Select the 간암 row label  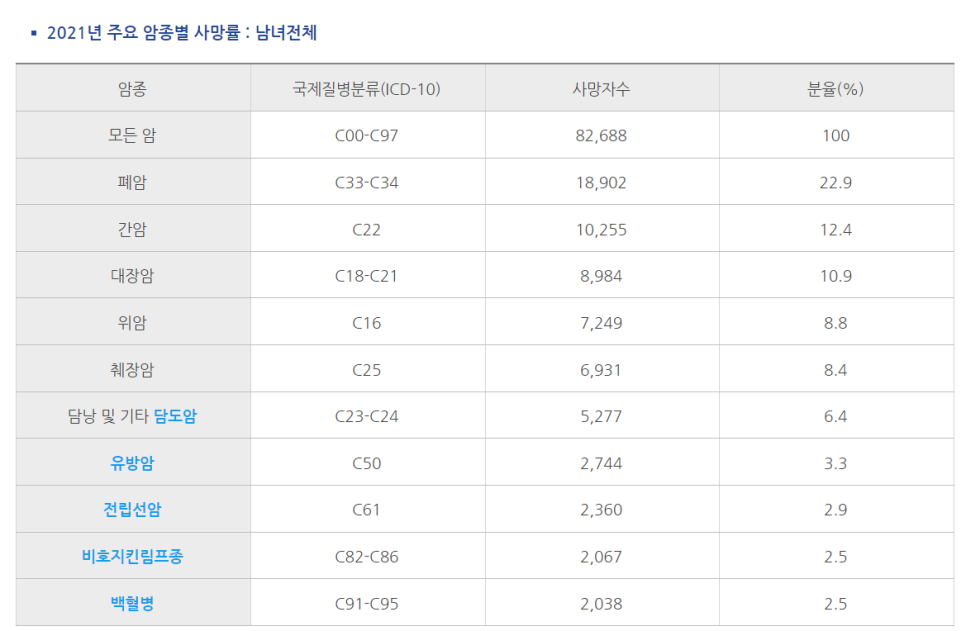point(132,229)
